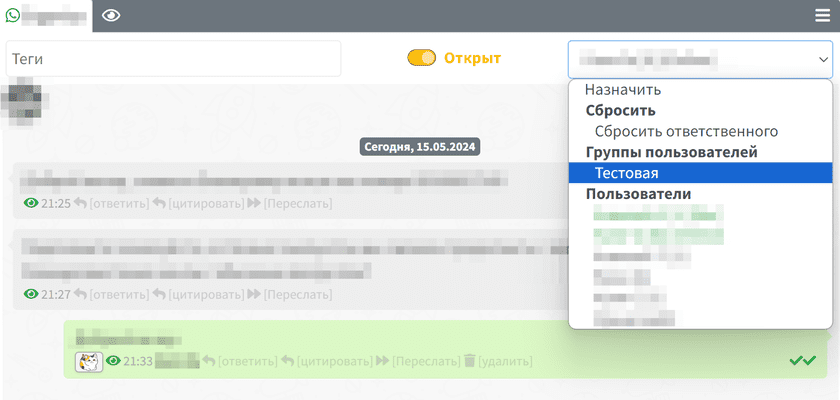This screenshot has height=400, width=840.
Task: Reply to the 21:27 message via [ответить]
Action: (x=119, y=295)
